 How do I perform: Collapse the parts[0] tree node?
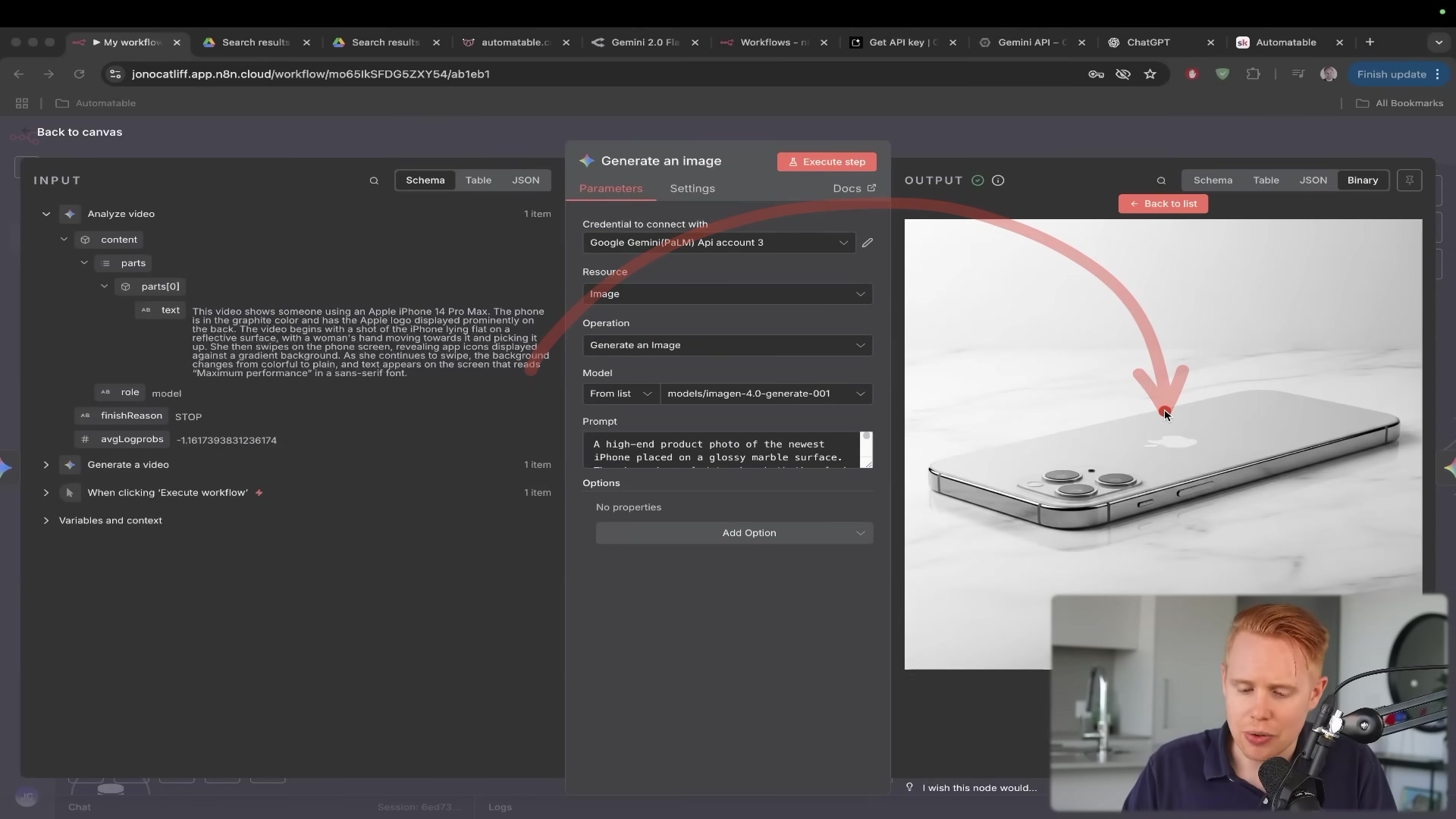click(x=105, y=287)
